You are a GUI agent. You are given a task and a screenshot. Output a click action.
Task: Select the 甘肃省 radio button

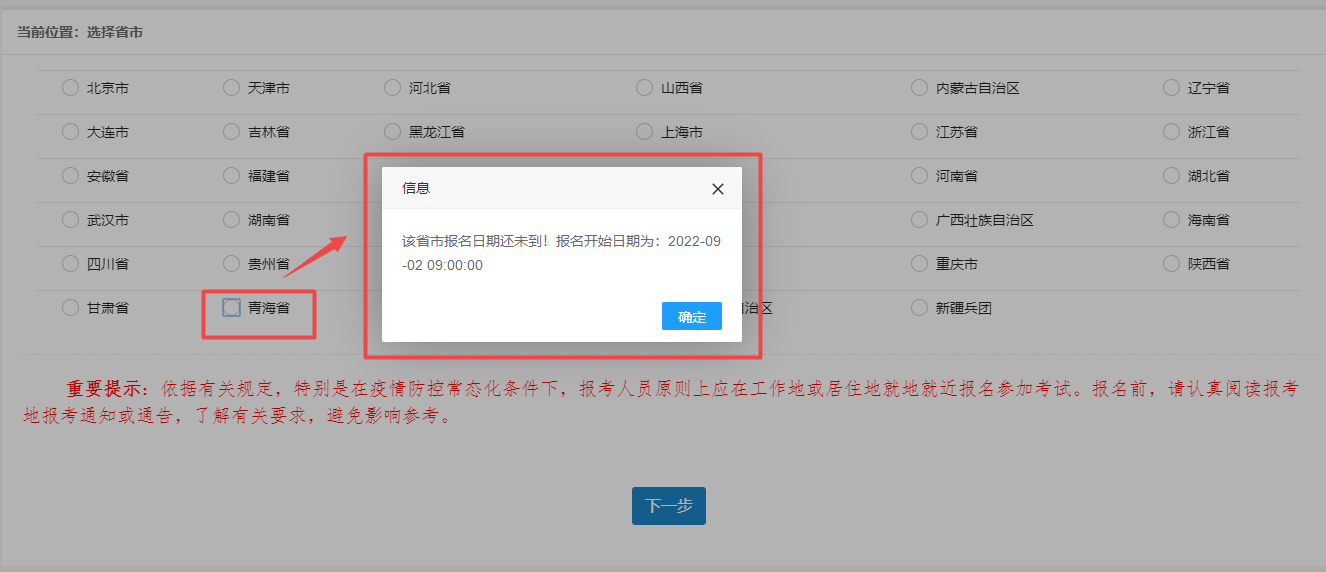70,308
